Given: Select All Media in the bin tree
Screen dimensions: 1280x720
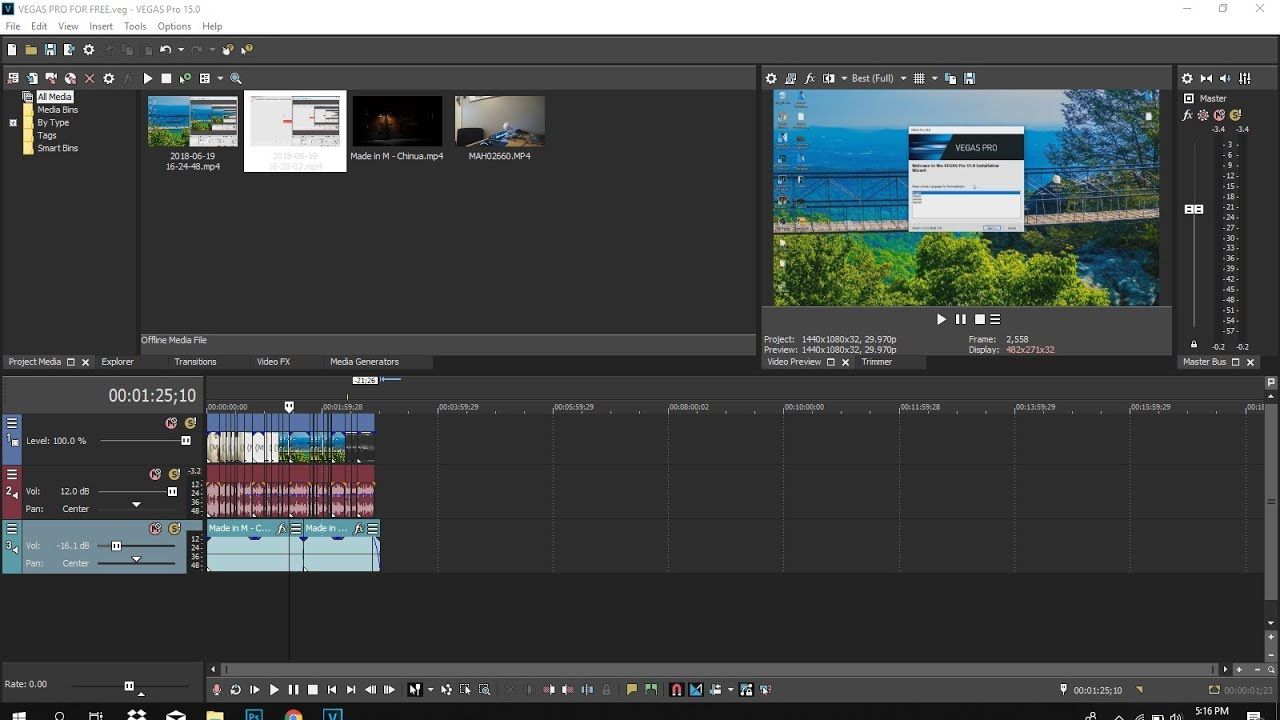Looking at the screenshot, I should (54, 97).
